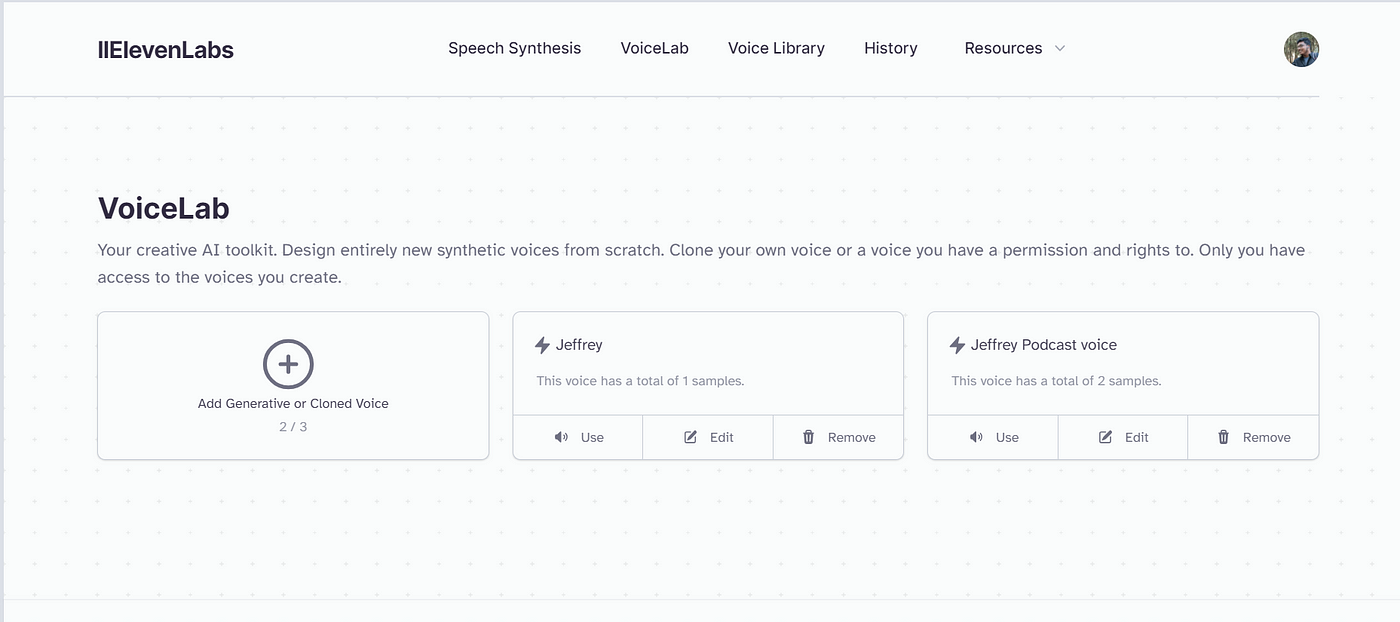
Task: Expand the Resources dropdown chevron
Action: point(1060,48)
